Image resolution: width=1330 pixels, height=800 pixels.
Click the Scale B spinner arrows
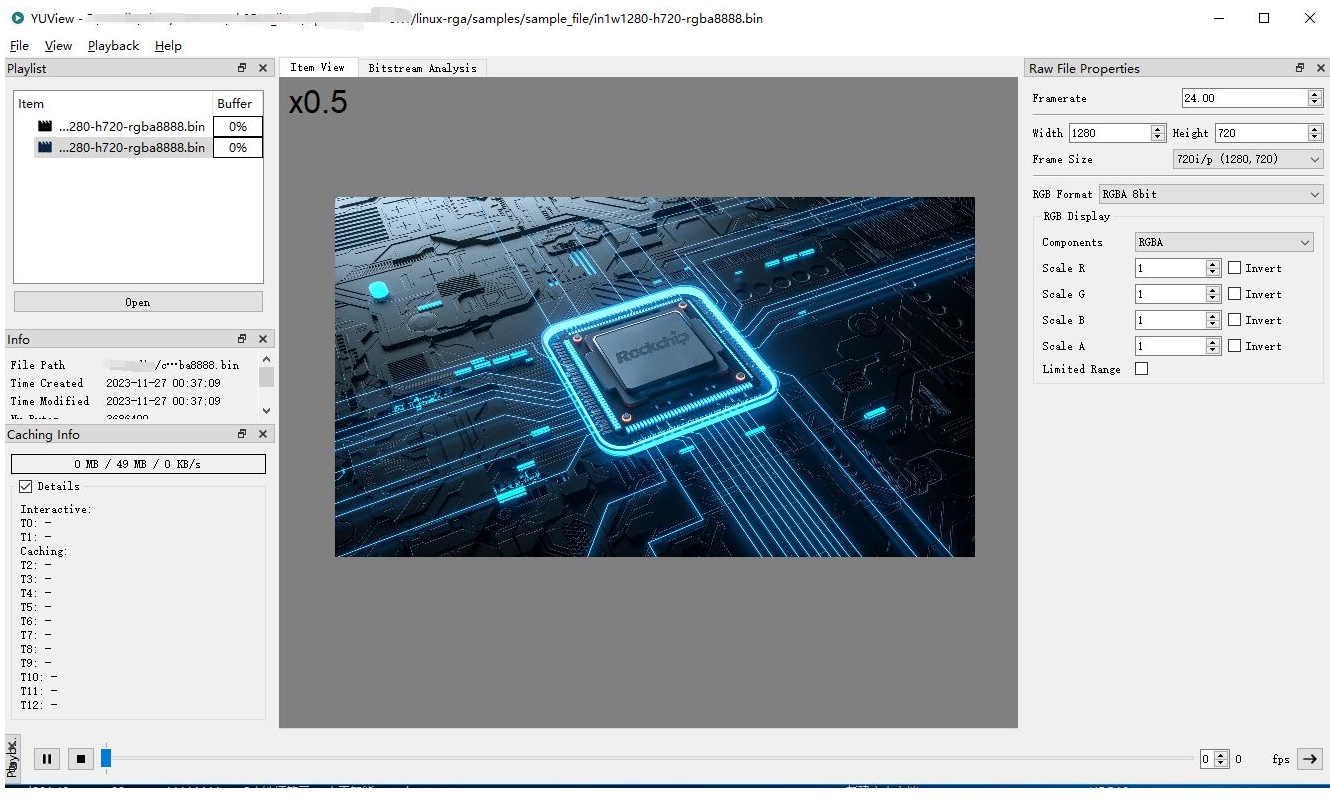pyautogui.click(x=1213, y=320)
